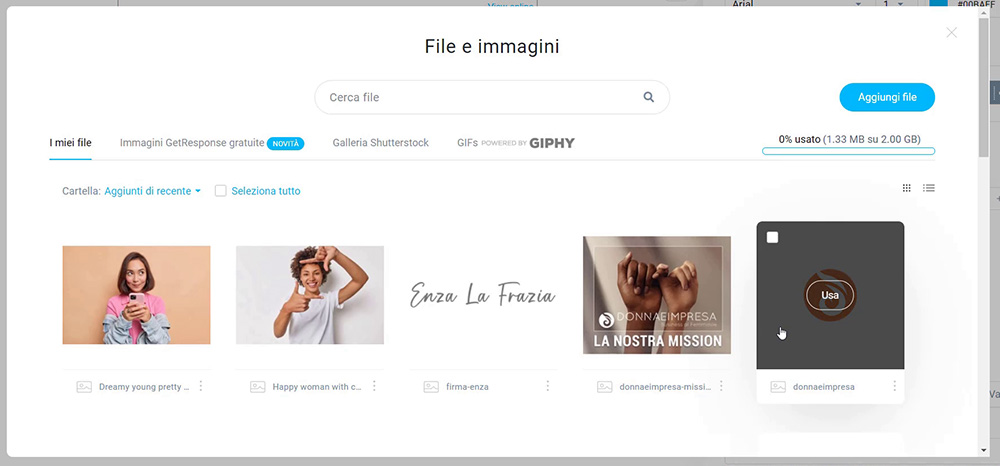Open options for Happy woman image
Image resolution: width=1000 pixels, height=466 pixels.
point(374,386)
